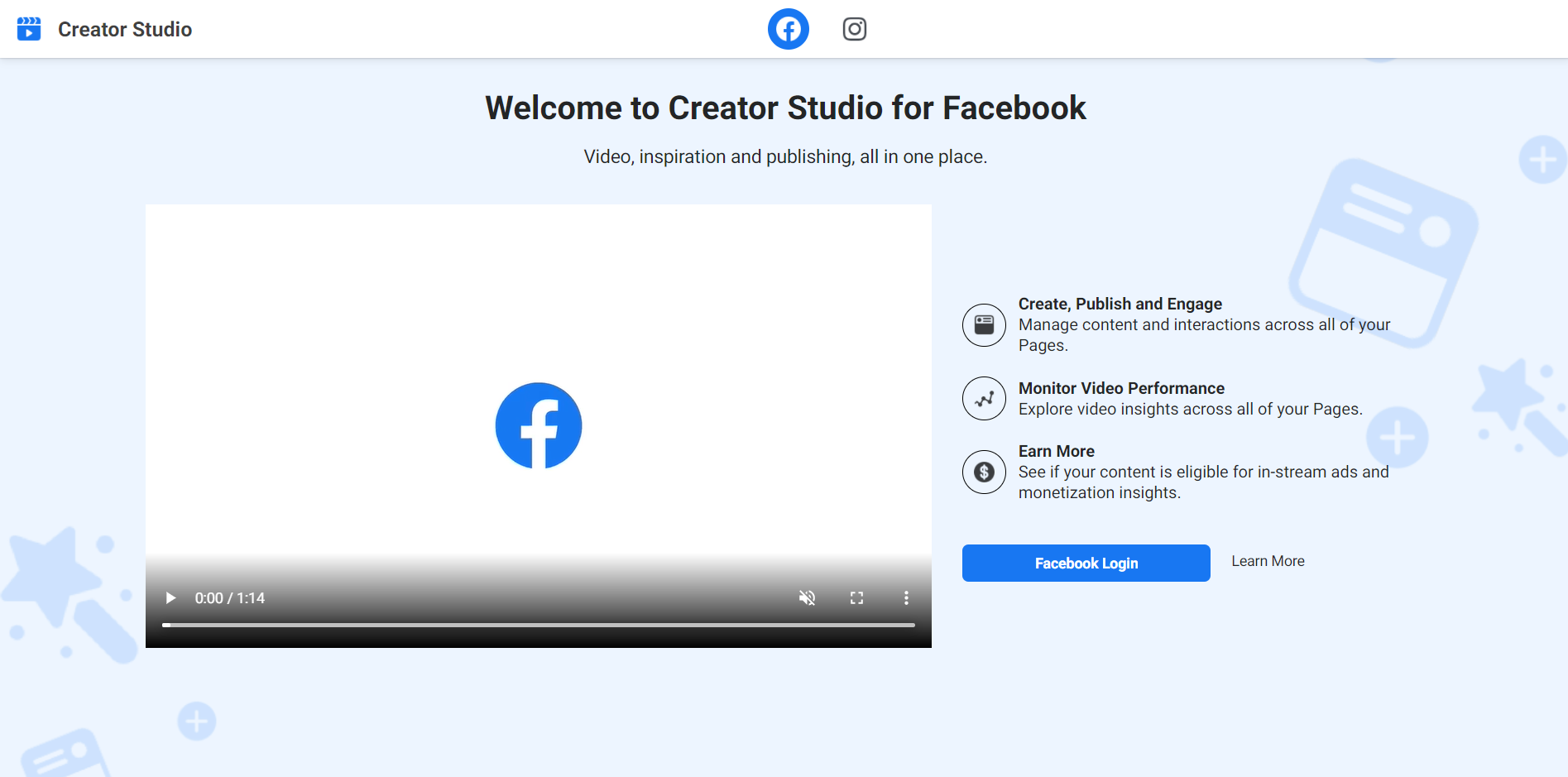Screen dimensions: 1568x777
Task: Click the Facebook Login button
Action: (x=1086, y=563)
